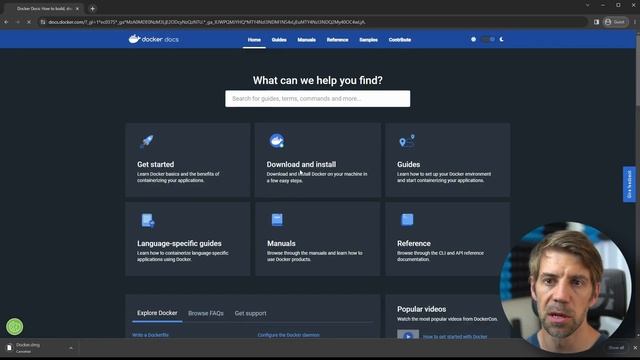Image resolution: width=640 pixels, height=360 pixels.
Task: Click the Guides map pin icon
Action: 407,141
